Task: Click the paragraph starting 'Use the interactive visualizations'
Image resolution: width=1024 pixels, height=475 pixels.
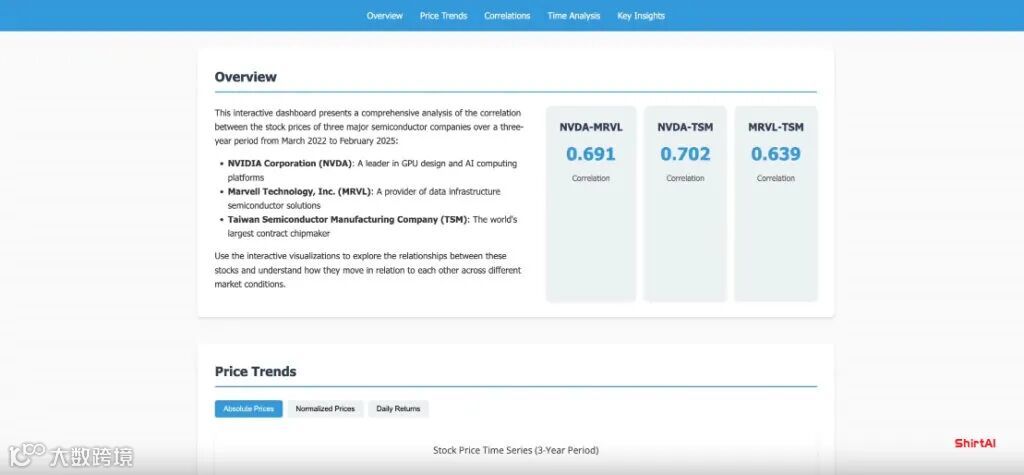Action: click(368, 270)
